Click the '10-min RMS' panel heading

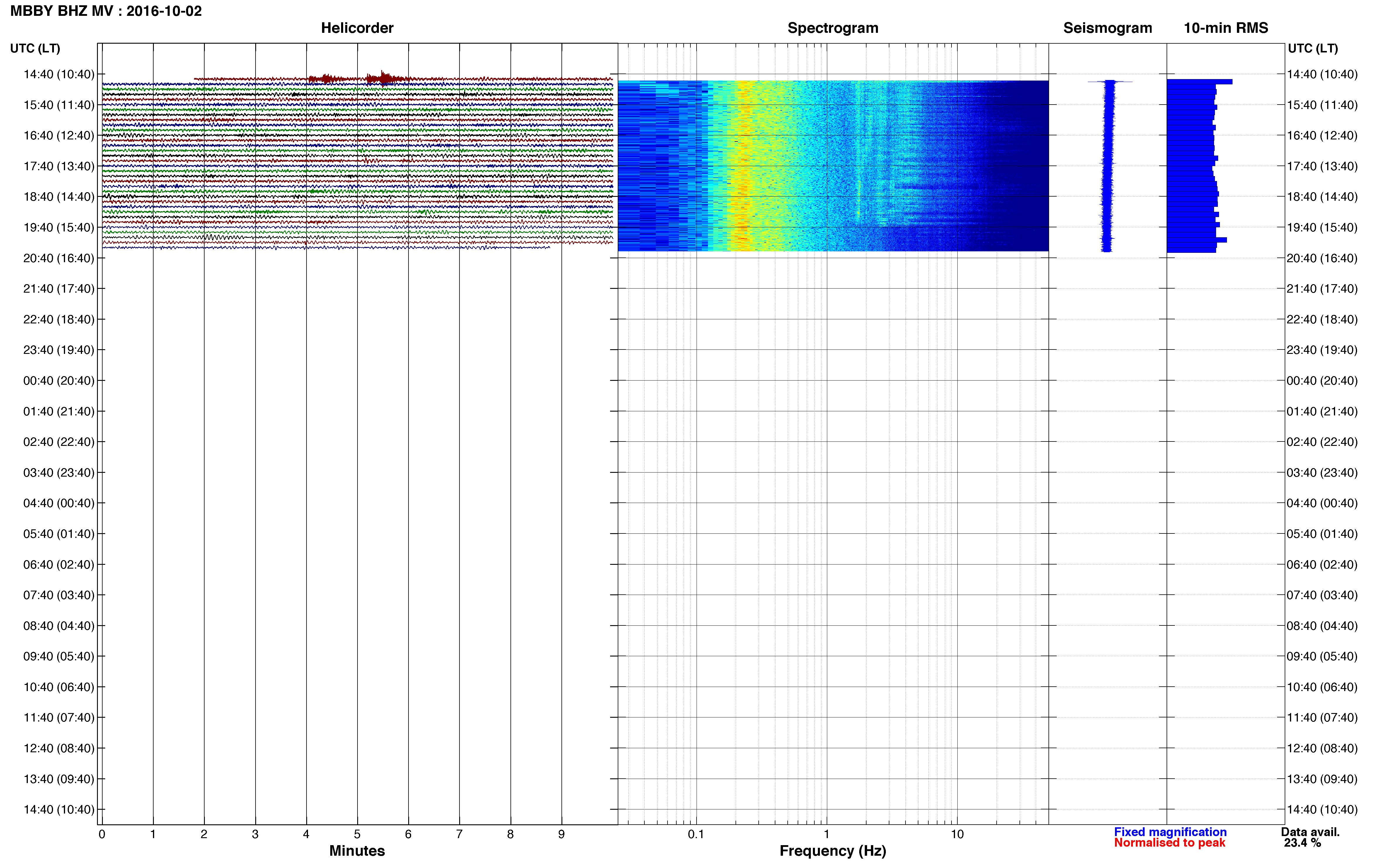1226,28
